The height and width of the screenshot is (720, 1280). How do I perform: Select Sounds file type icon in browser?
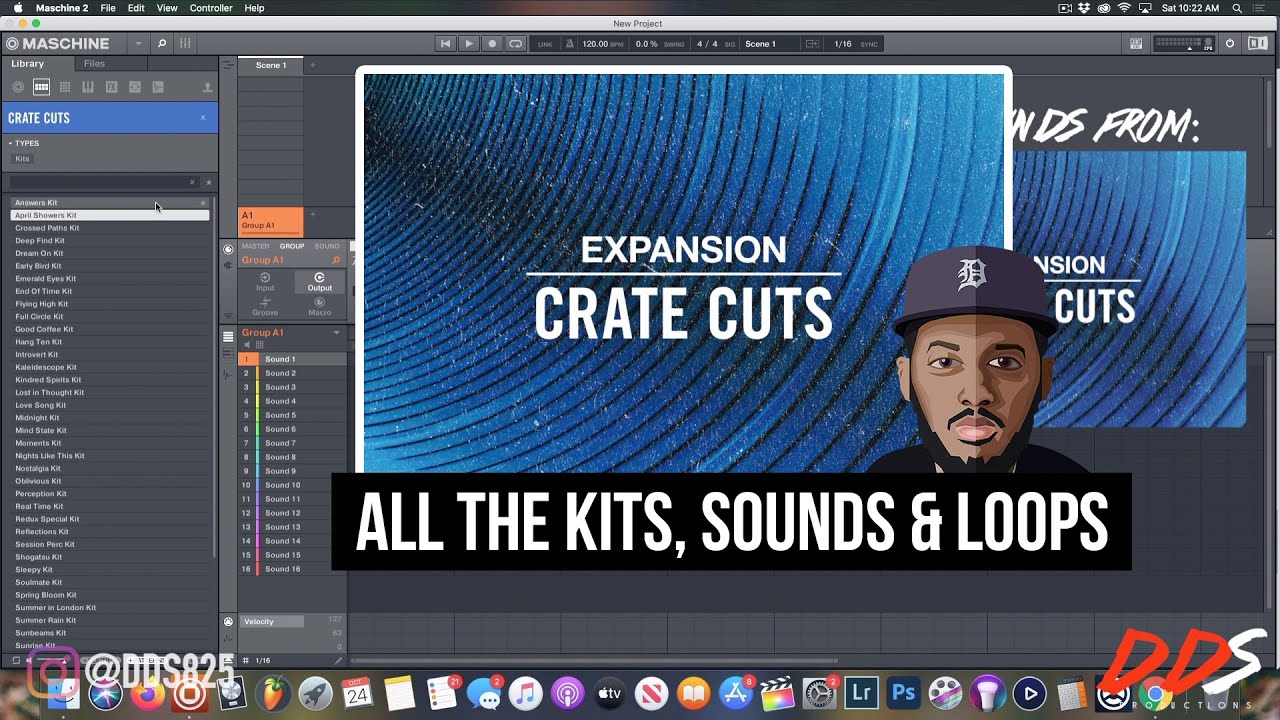point(65,87)
